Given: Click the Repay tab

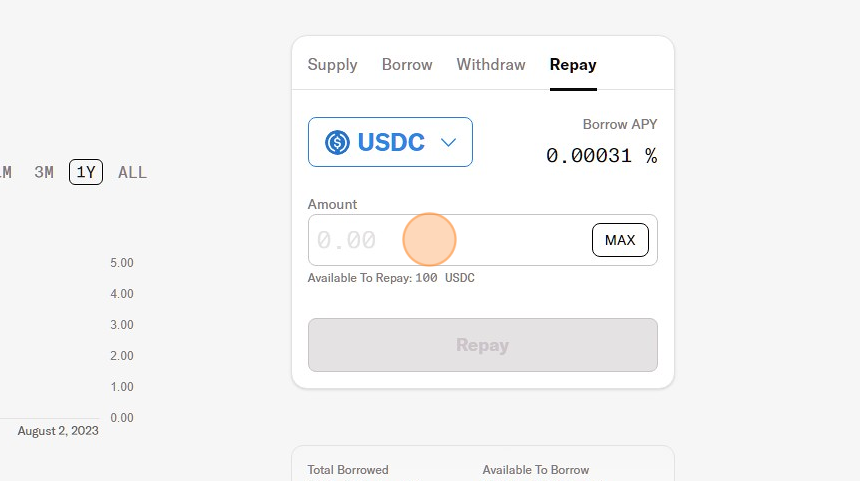Looking at the screenshot, I should [573, 65].
